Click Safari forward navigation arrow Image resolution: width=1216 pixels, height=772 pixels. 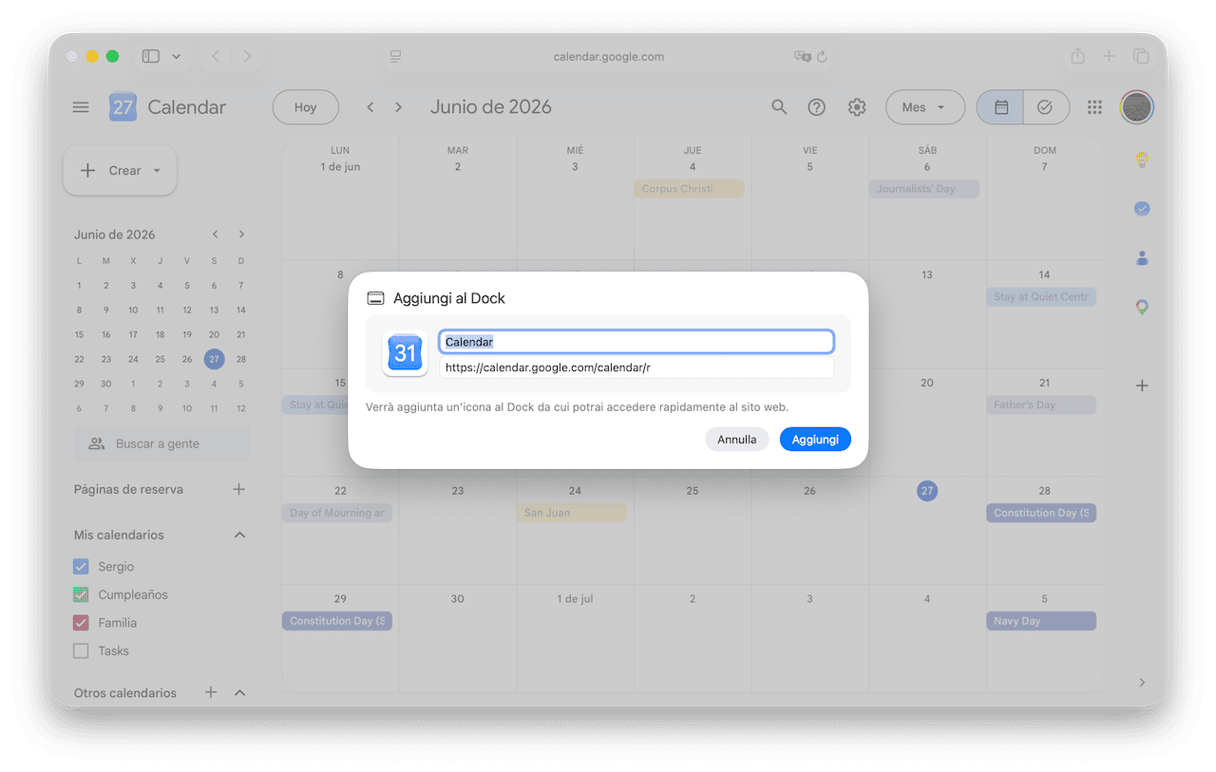point(247,57)
